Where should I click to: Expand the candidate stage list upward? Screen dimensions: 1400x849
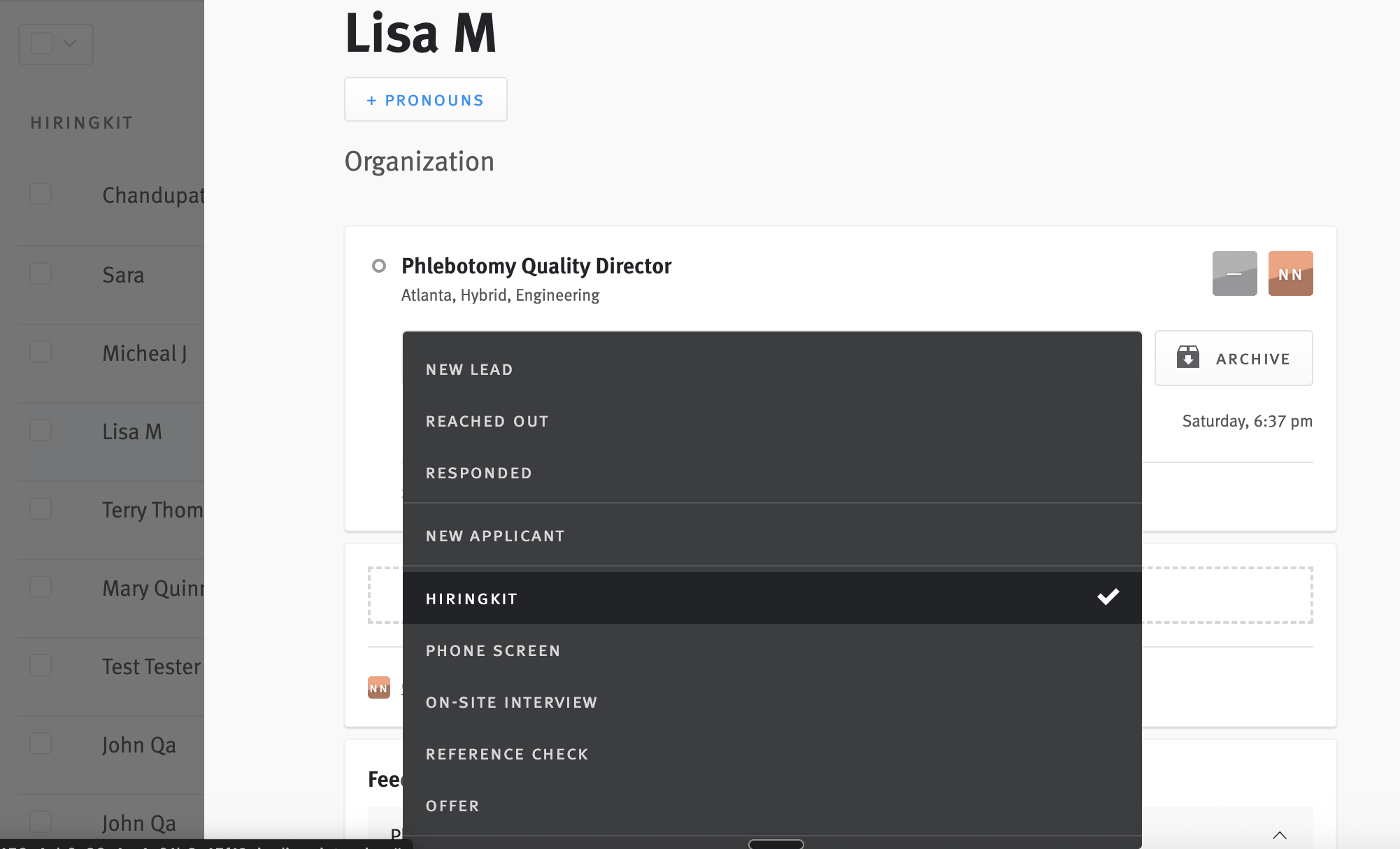775,843
